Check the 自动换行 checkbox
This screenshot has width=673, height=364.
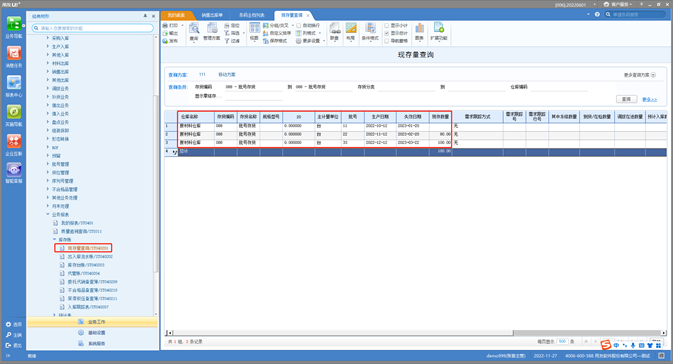coord(299,26)
